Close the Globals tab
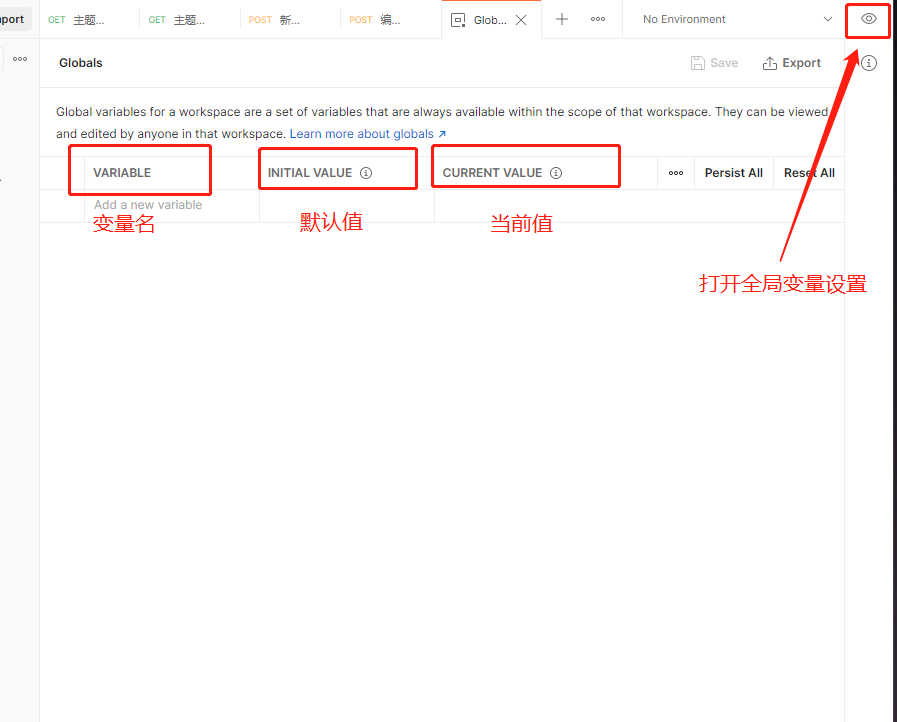The height and width of the screenshot is (722, 897). [521, 20]
